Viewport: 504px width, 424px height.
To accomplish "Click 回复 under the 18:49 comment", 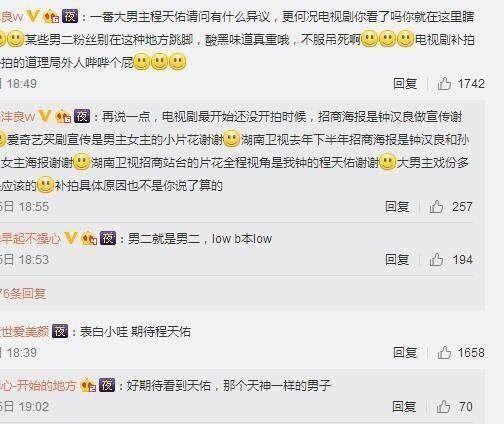I will (405, 84).
